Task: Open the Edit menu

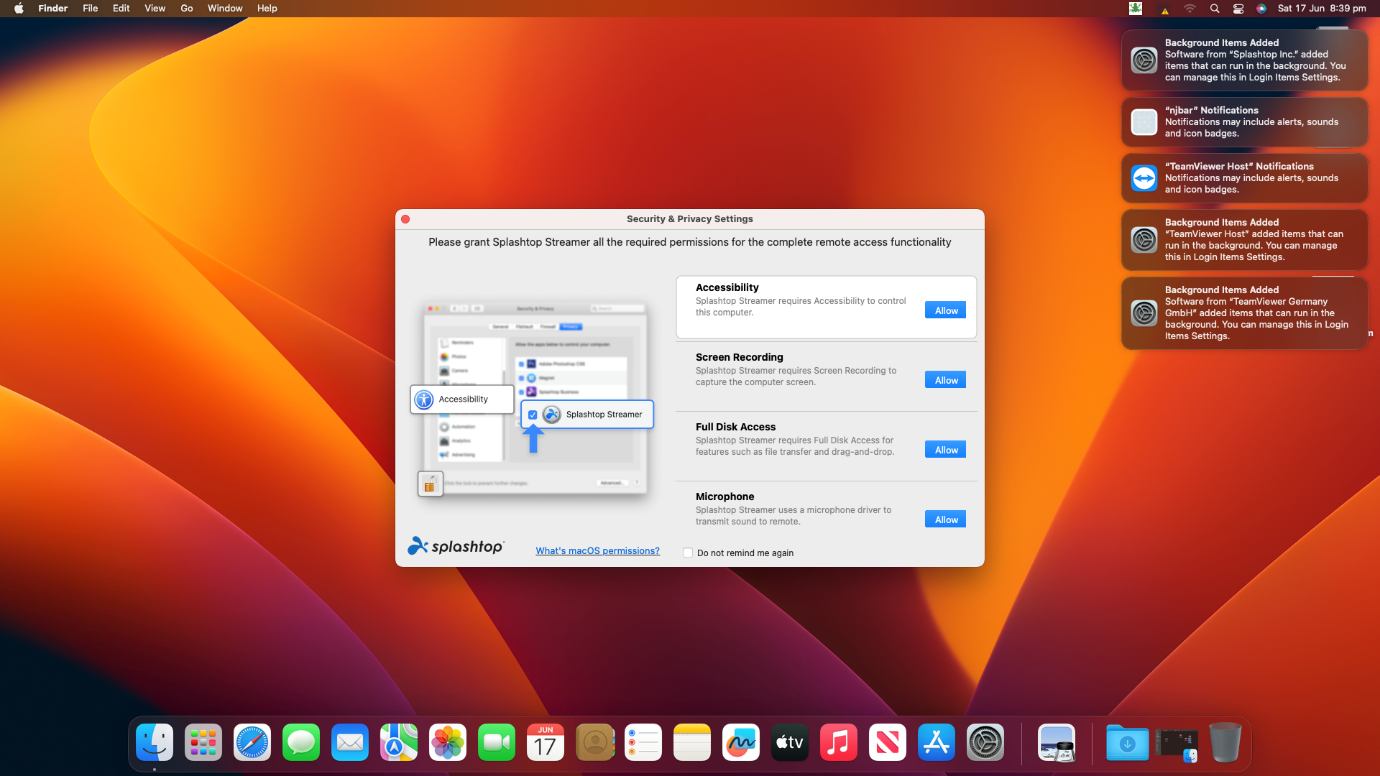Action: [x=121, y=8]
